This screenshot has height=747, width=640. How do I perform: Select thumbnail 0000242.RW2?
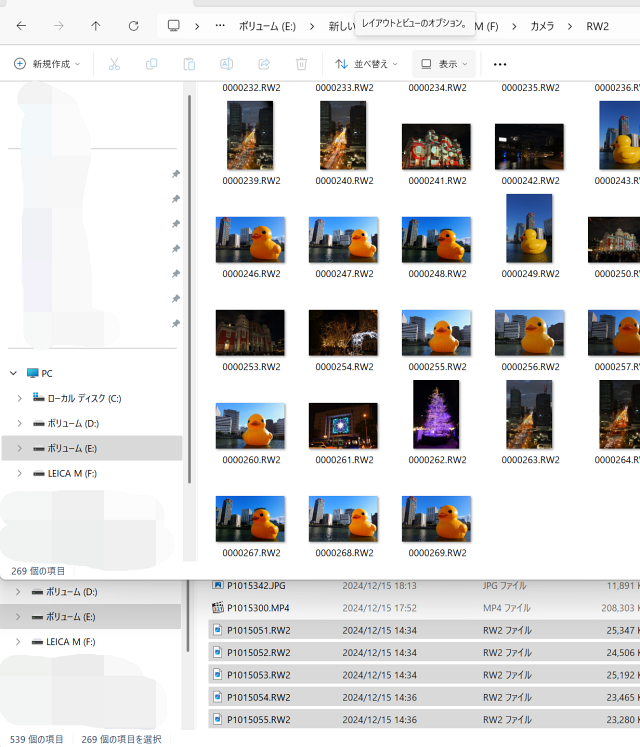pyautogui.click(x=529, y=146)
